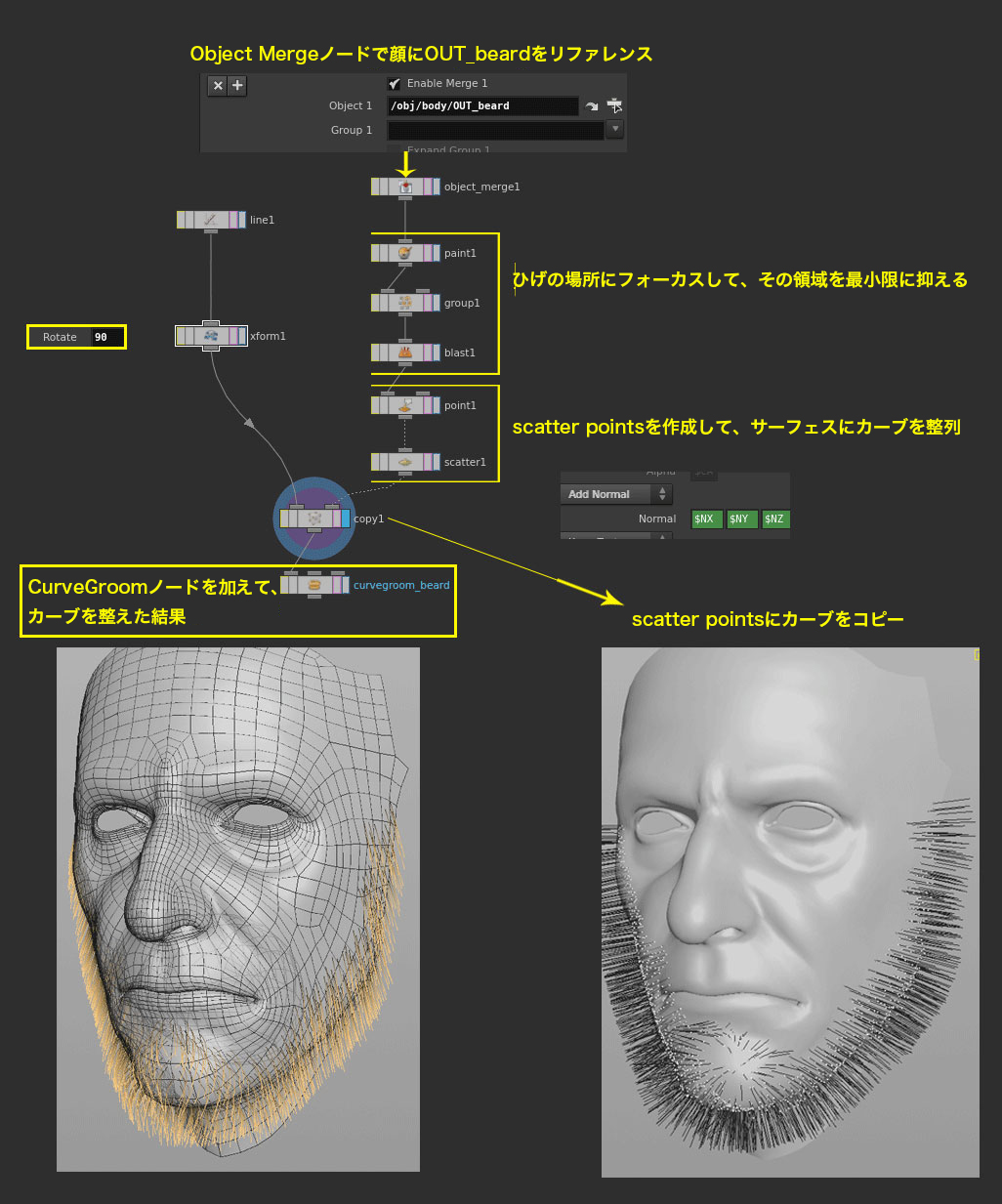Click the curvegroom_beard node icon
Image resolution: width=1002 pixels, height=1204 pixels.
(x=314, y=585)
